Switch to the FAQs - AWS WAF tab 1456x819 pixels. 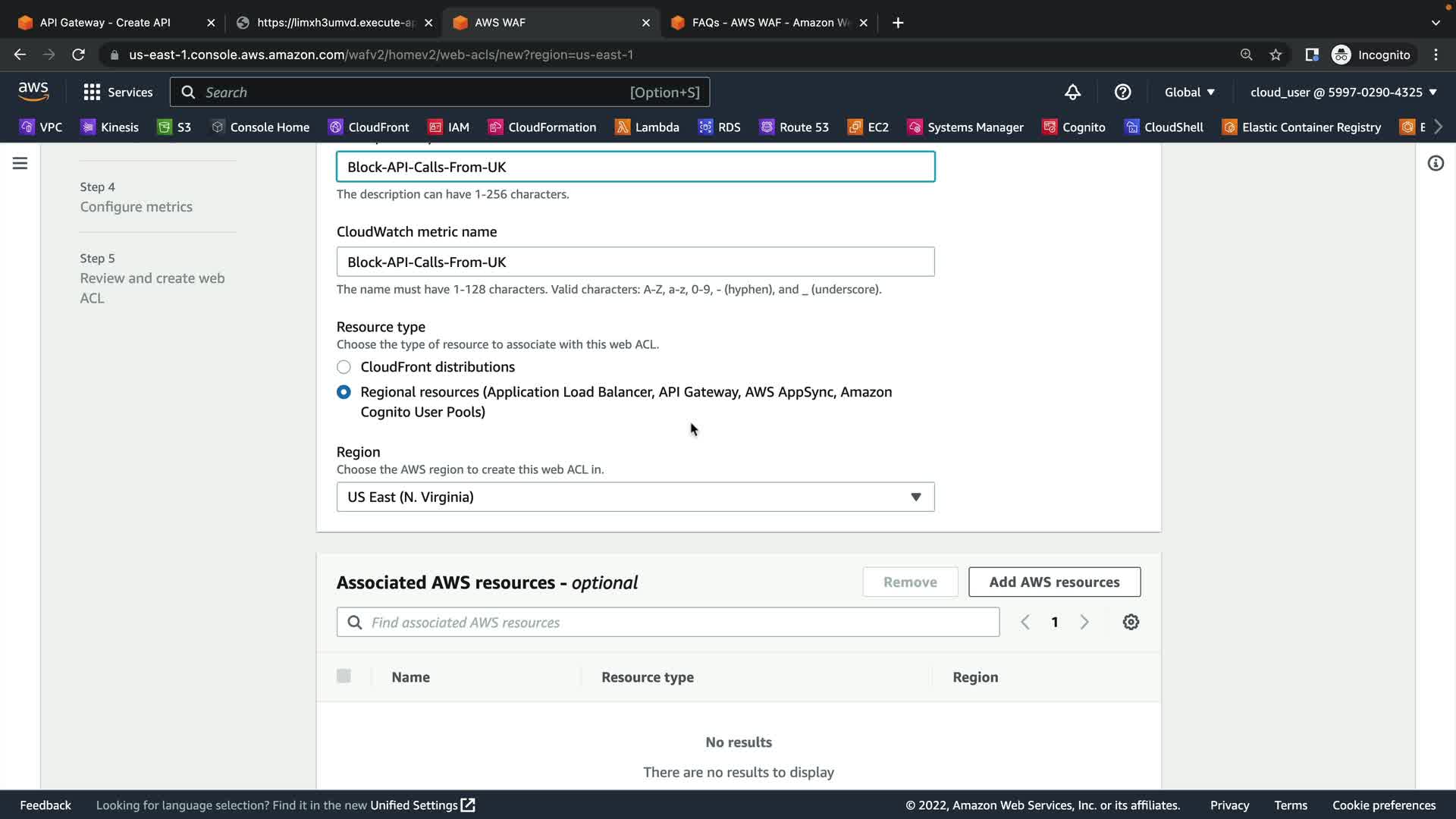(x=770, y=23)
